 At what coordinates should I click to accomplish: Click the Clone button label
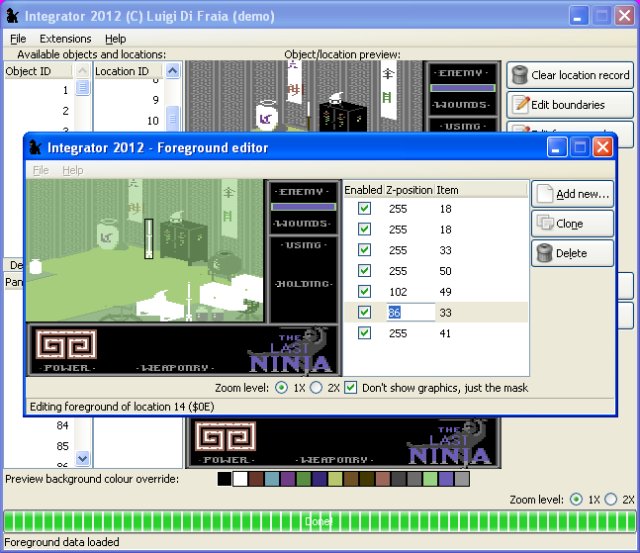[x=569, y=224]
